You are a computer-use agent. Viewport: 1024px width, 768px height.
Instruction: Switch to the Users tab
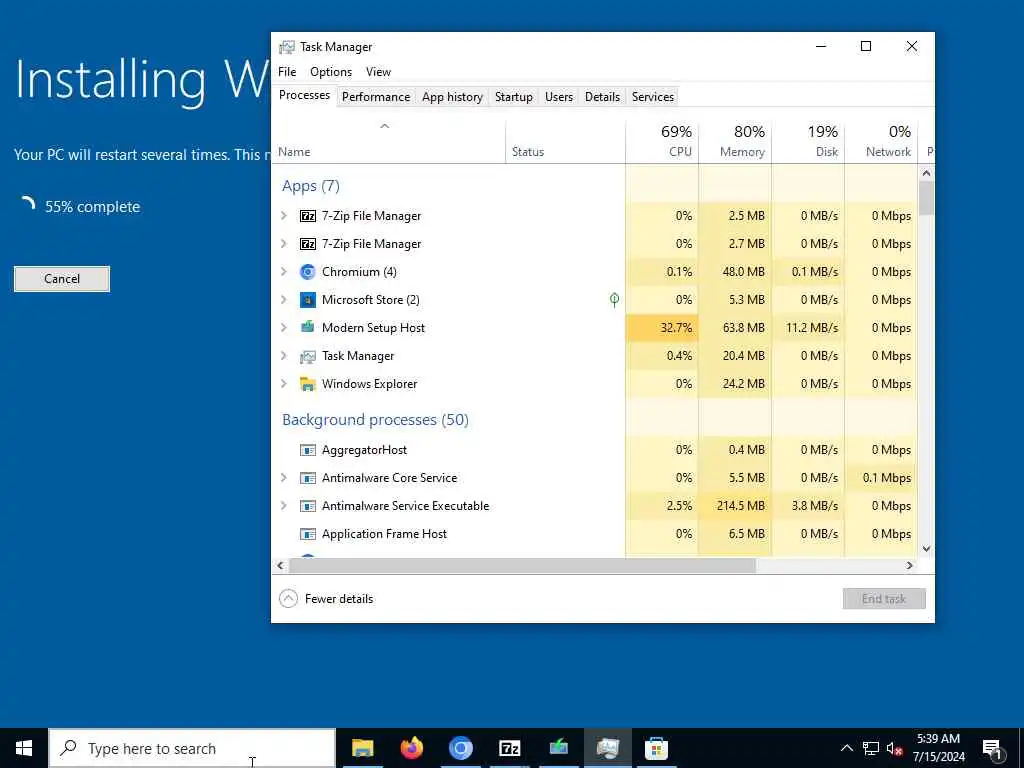pos(559,97)
